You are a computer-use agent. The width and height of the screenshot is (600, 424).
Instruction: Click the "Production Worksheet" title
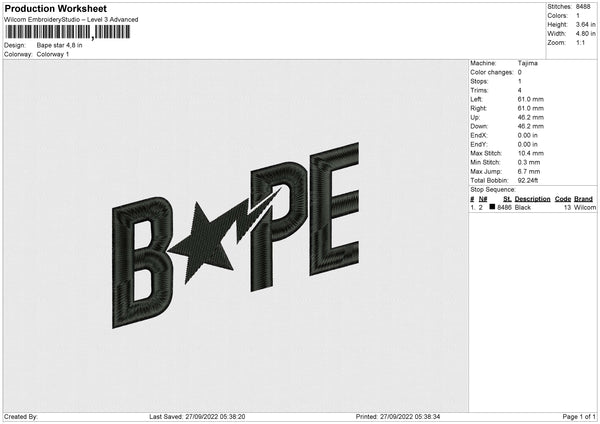[55, 8]
